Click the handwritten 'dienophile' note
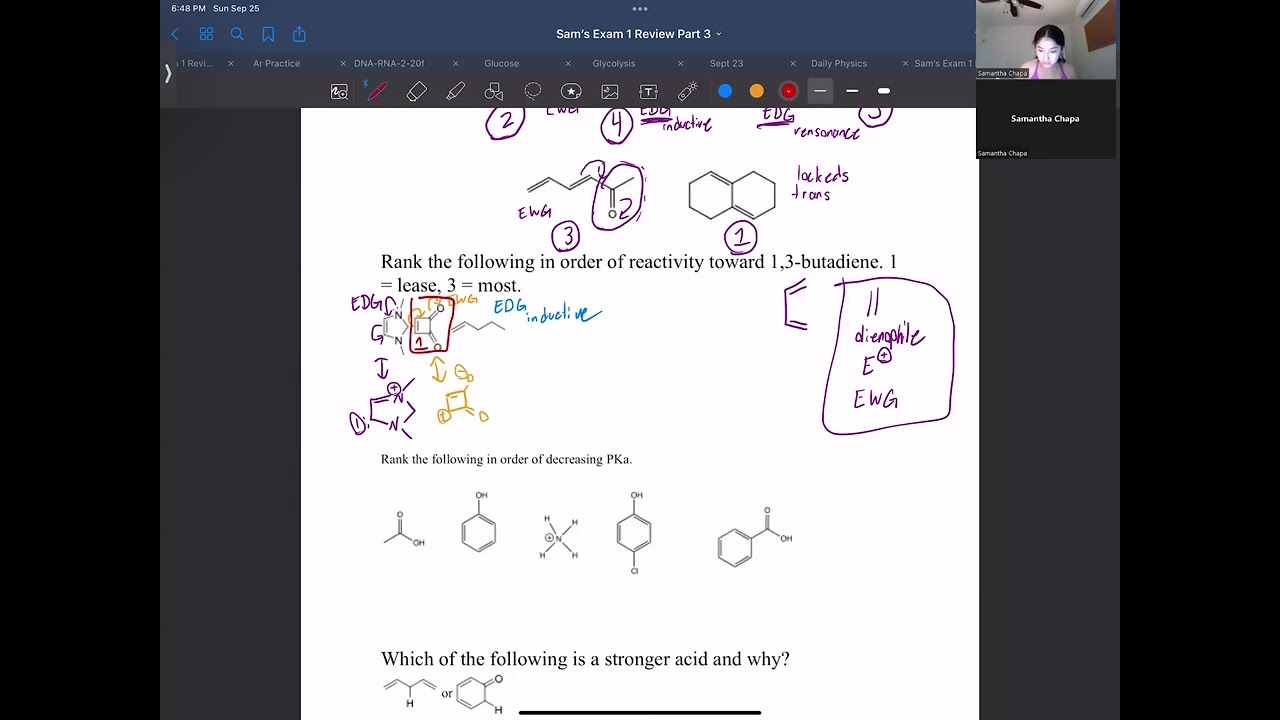The image size is (1280, 720). pos(889,336)
